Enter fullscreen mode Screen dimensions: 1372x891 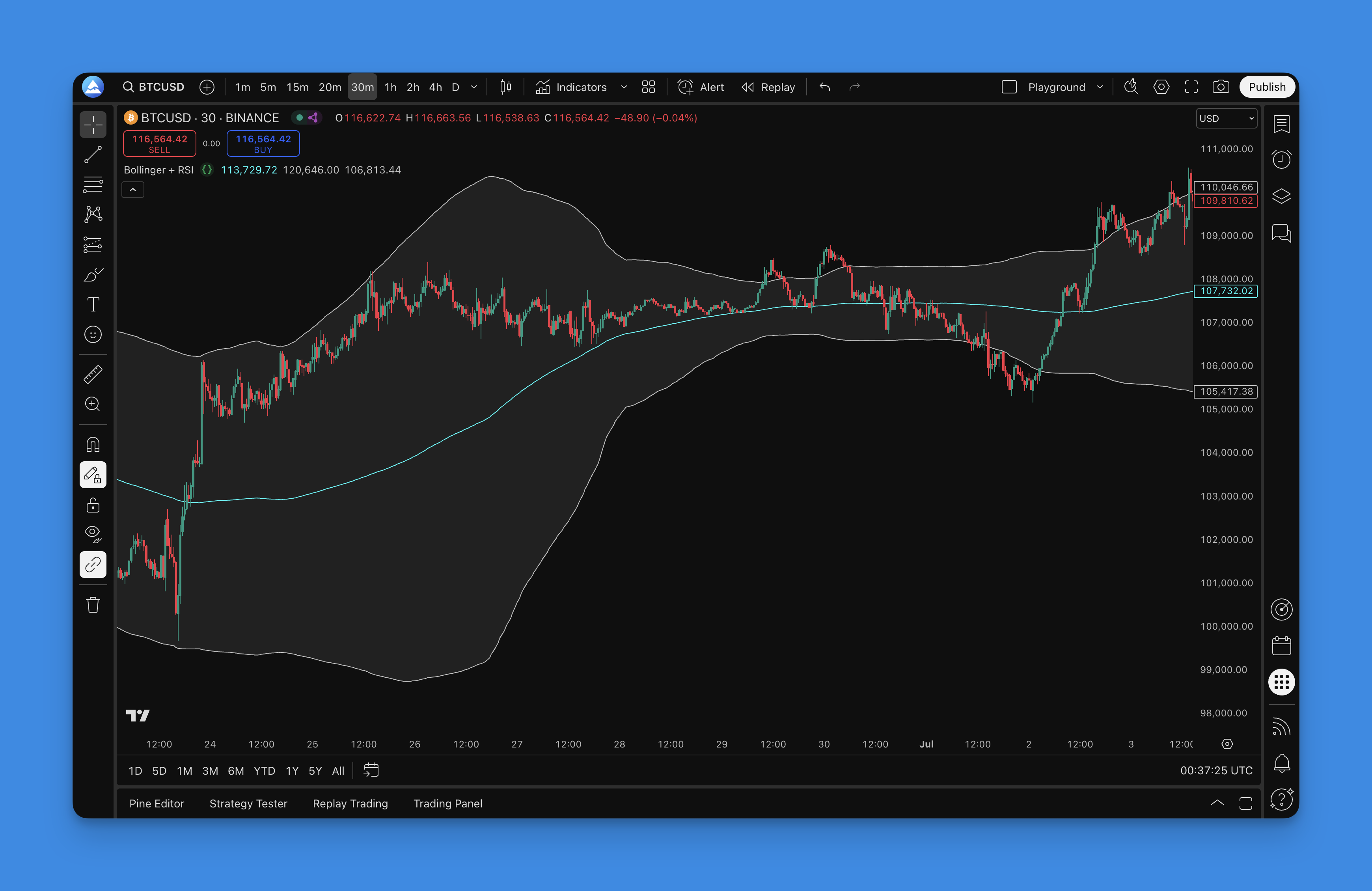coord(1191,87)
